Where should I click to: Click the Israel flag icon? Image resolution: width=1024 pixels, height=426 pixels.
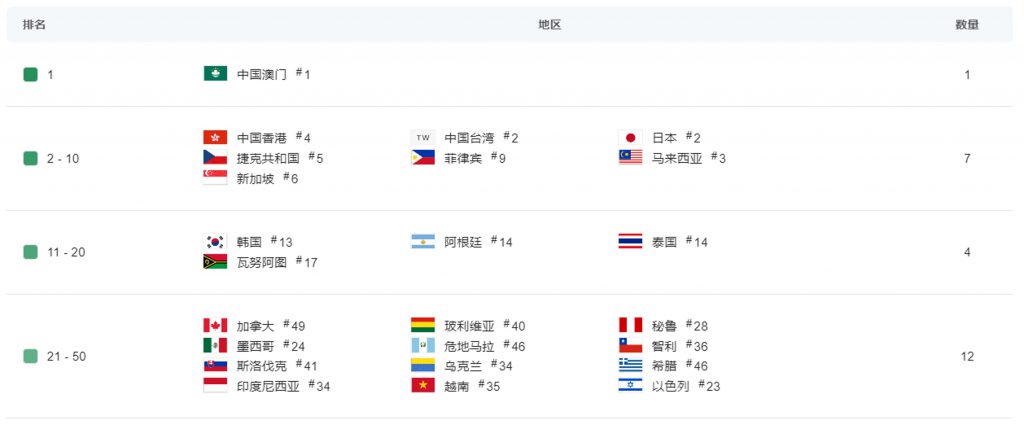coord(630,385)
